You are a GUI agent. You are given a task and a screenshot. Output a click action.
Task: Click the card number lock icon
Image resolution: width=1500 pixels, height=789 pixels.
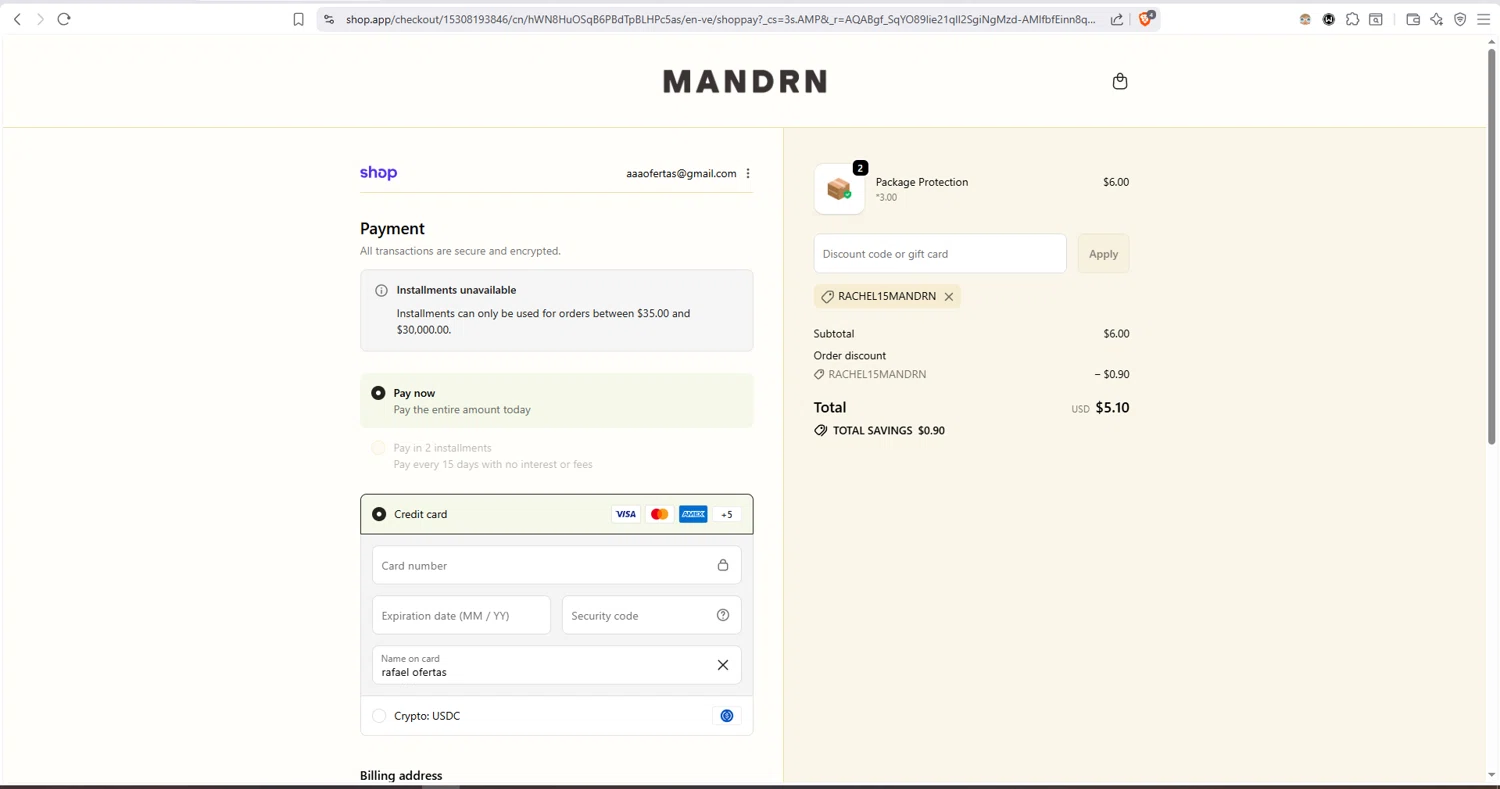[723, 565]
